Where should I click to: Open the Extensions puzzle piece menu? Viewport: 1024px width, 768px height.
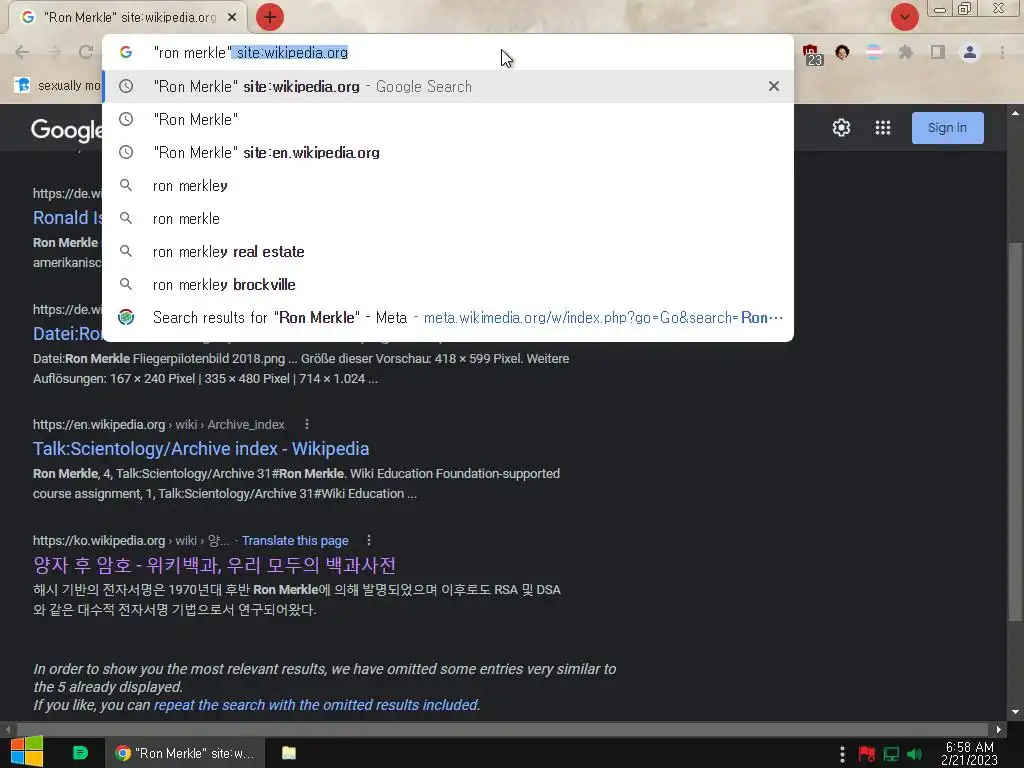point(905,52)
